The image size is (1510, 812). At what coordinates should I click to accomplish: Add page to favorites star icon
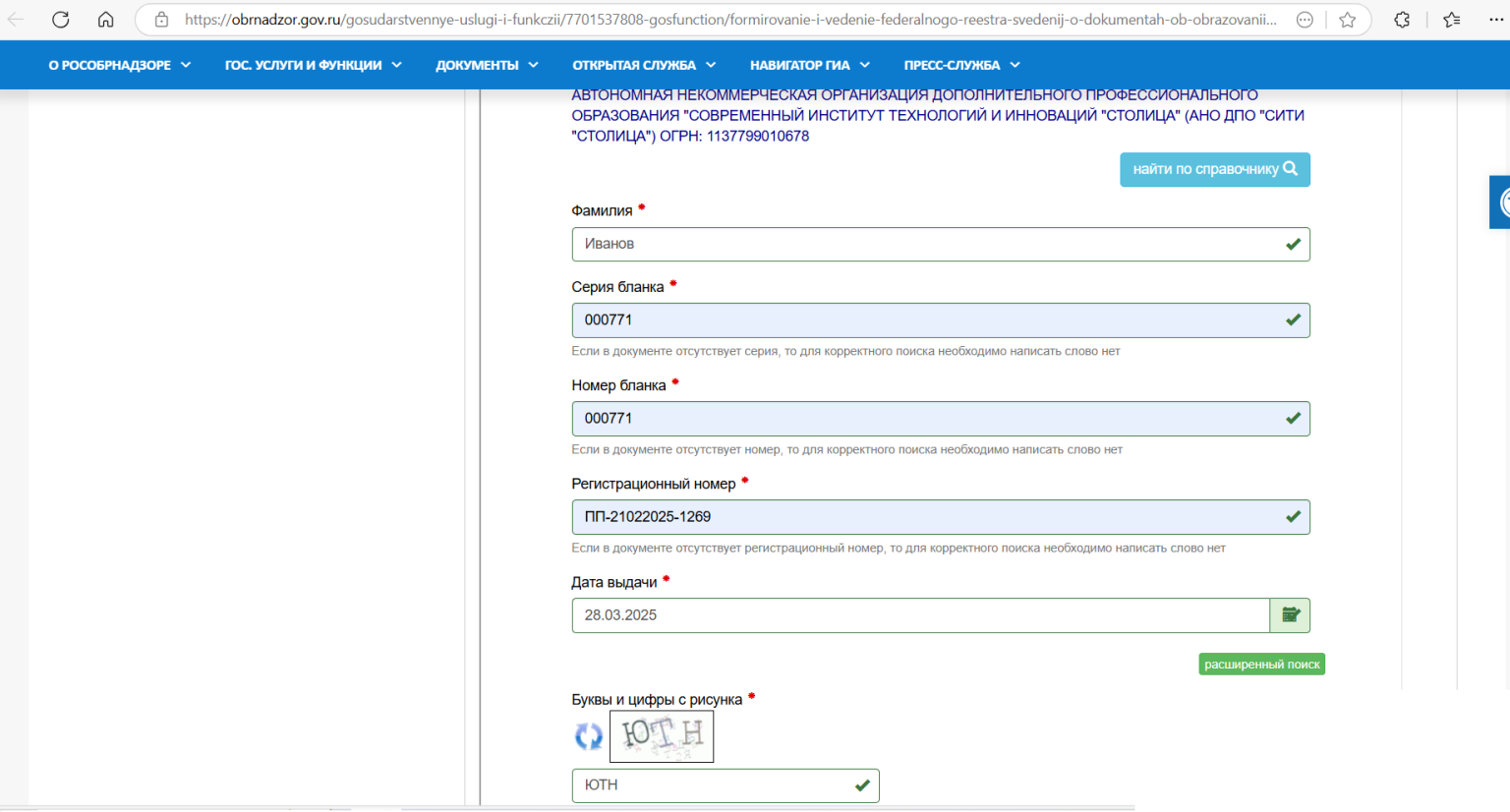[x=1347, y=20]
